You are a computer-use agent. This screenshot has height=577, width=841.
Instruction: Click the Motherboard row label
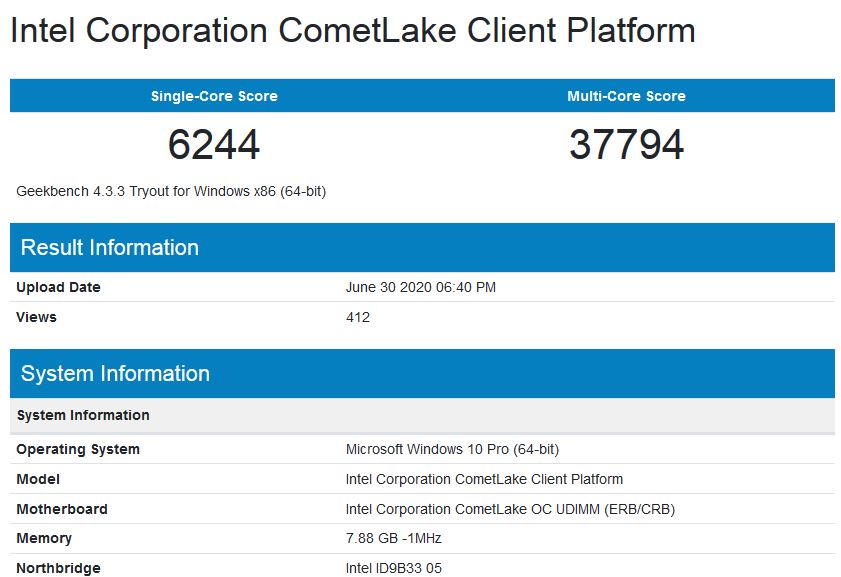pos(62,509)
